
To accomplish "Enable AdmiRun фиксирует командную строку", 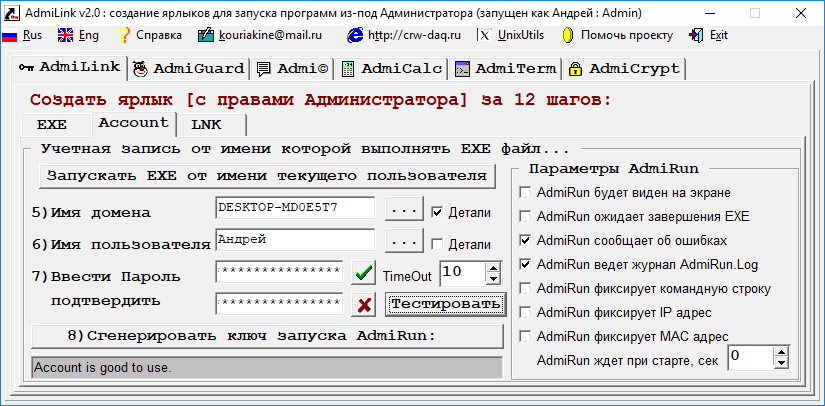I will [525, 289].
